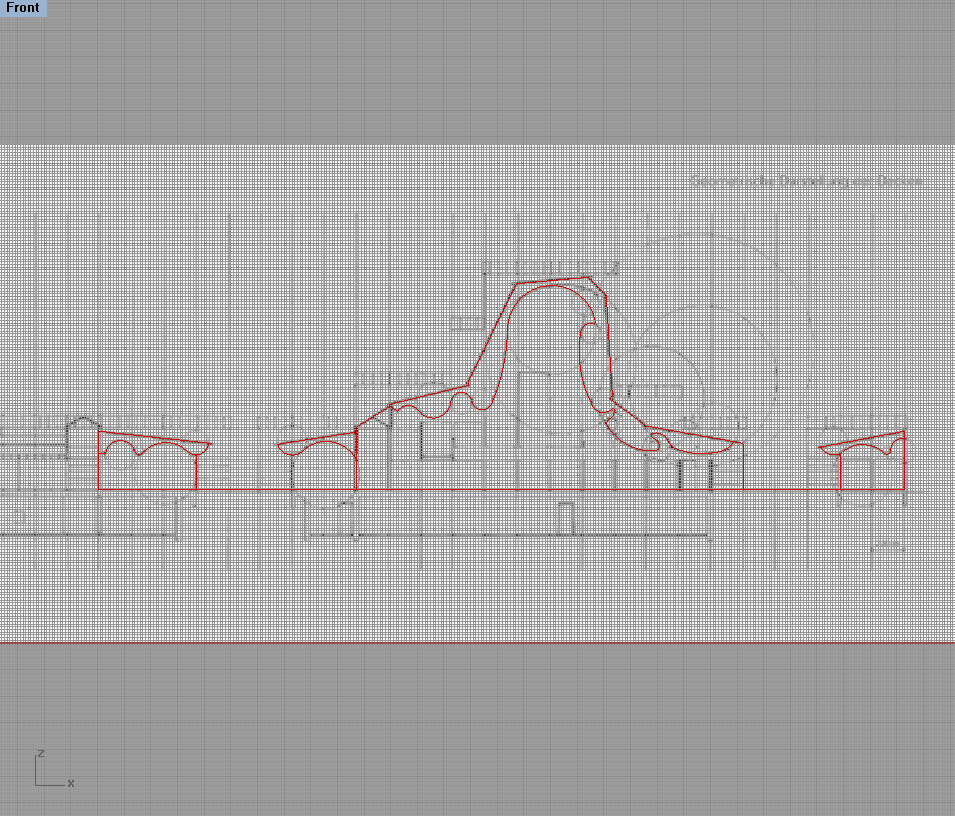Click the small faded text at lower right
This screenshot has height=816, width=955.
point(886,547)
